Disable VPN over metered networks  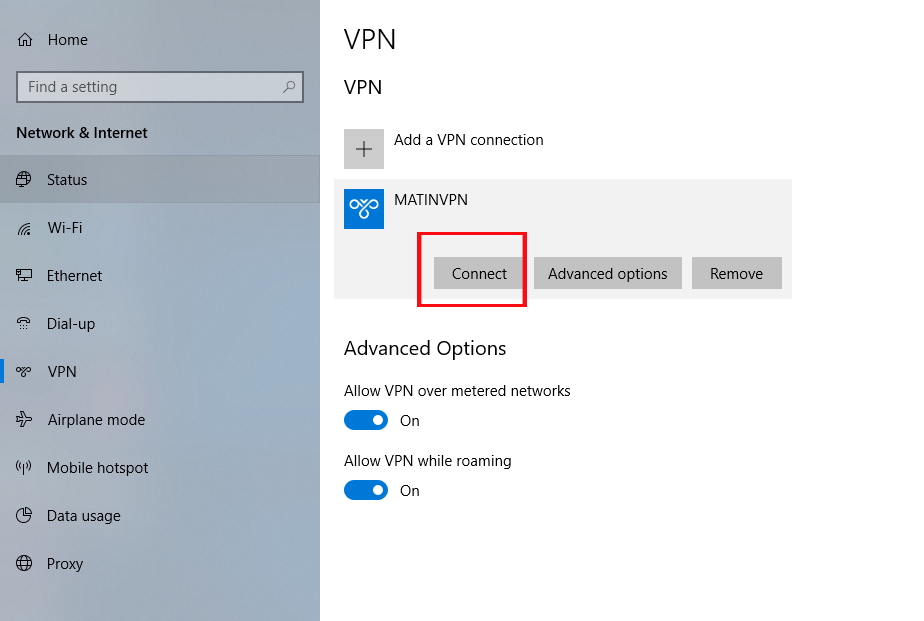pyautogui.click(x=366, y=421)
